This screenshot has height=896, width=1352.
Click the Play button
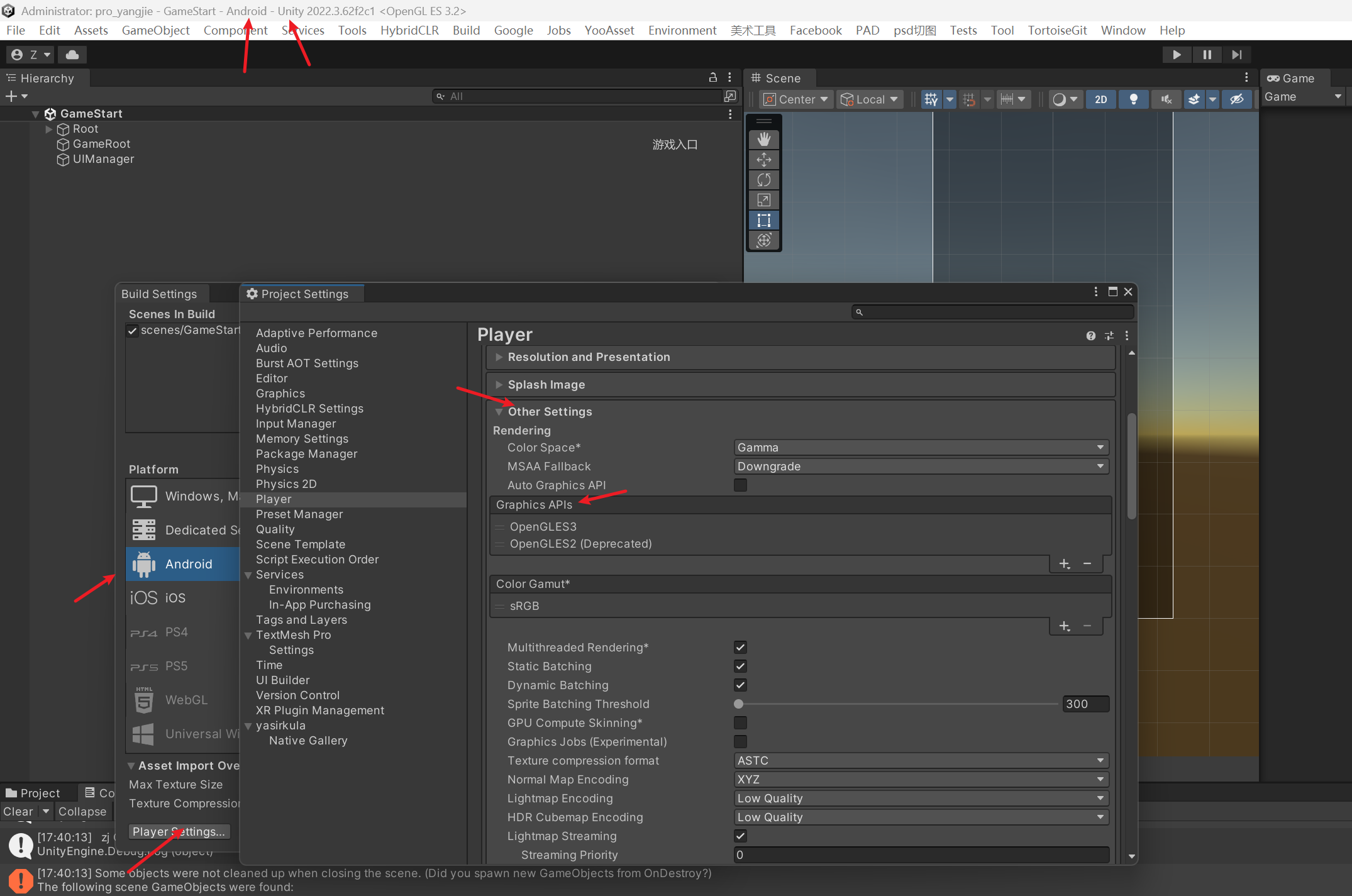[1176, 55]
